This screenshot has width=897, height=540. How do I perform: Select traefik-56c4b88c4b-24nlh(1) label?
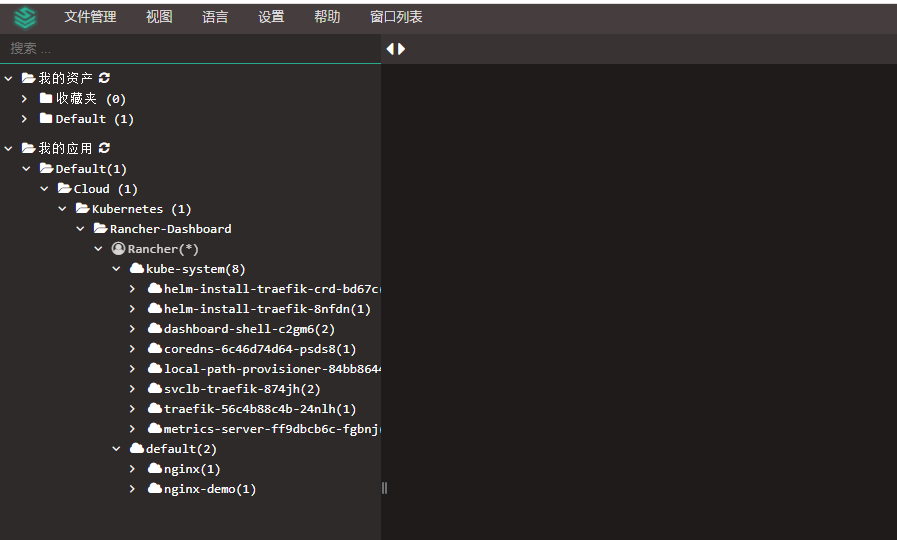[x=260, y=409]
